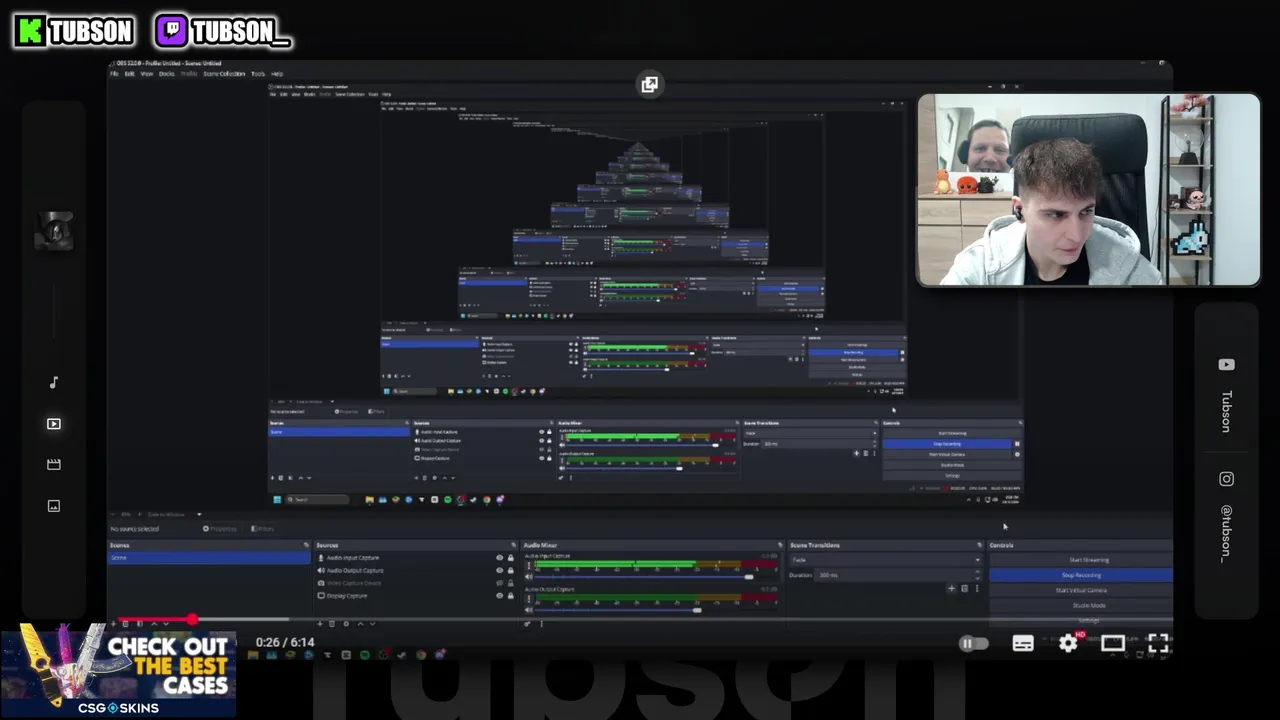The image size is (1280, 720).
Task: Click the Kick logo beside TUBSON
Action: coord(31,31)
